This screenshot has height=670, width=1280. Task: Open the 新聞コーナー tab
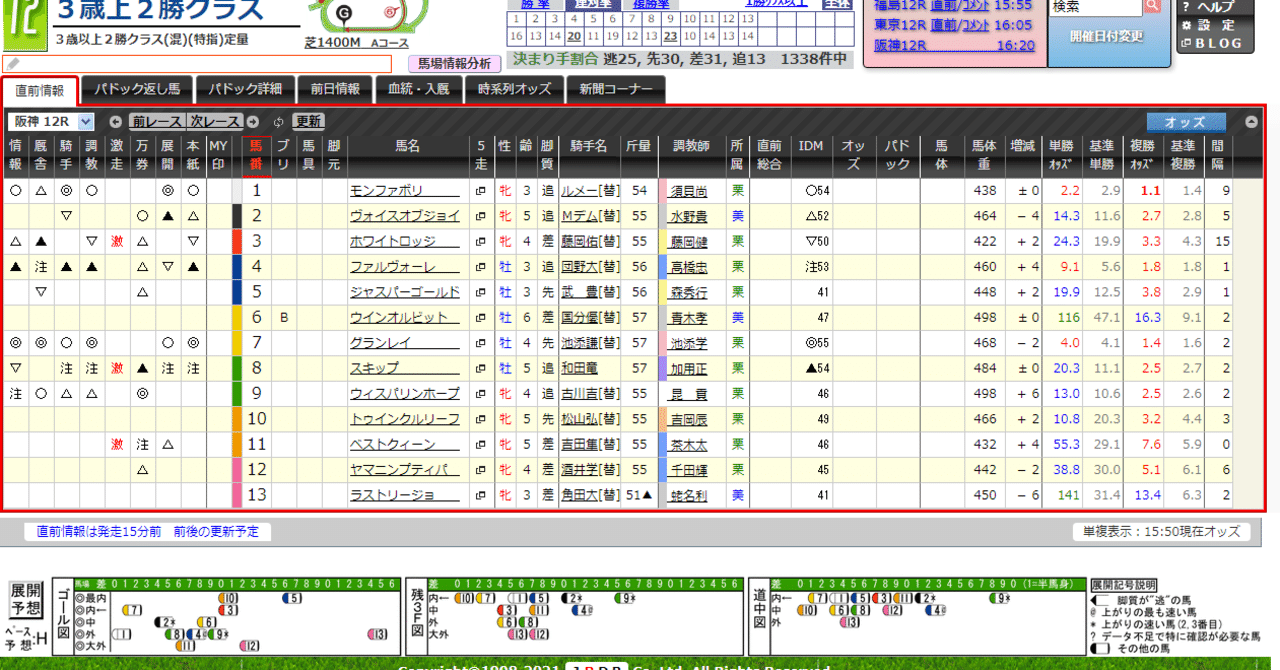point(616,89)
